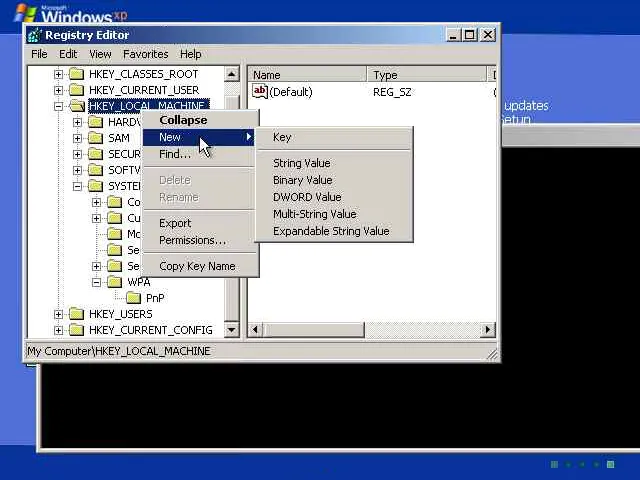Click the HKEY_USERS folder icon
Image resolution: width=640 pixels, height=480 pixels.
pyautogui.click(x=76, y=314)
